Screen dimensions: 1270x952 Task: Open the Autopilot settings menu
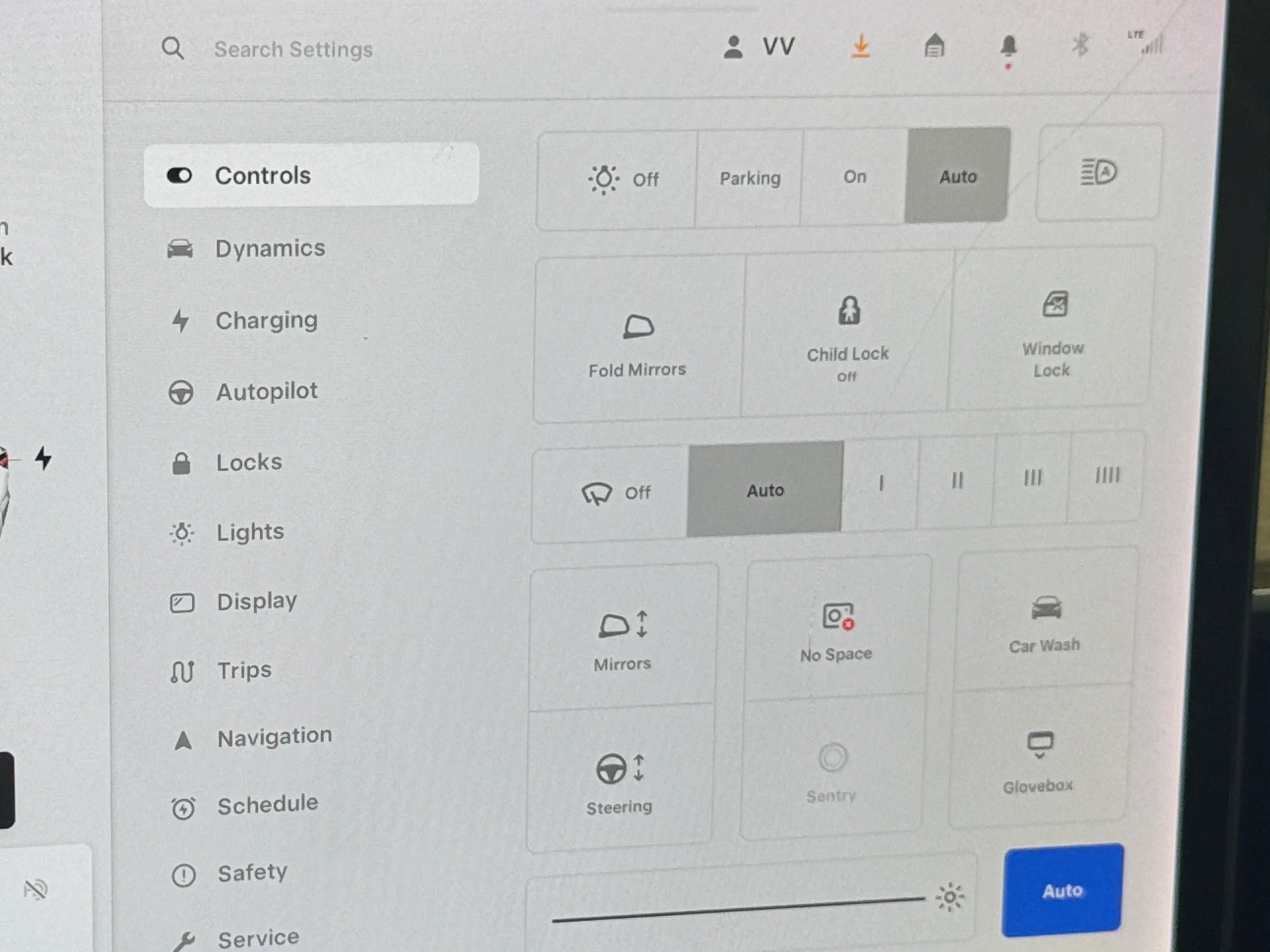point(243,392)
